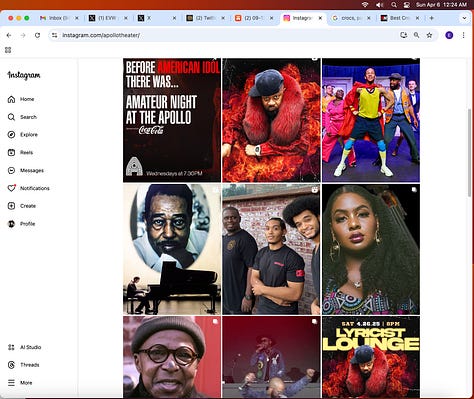474x399 pixels.
Task: Click the Instagram wordmark logo
Action: point(24,76)
